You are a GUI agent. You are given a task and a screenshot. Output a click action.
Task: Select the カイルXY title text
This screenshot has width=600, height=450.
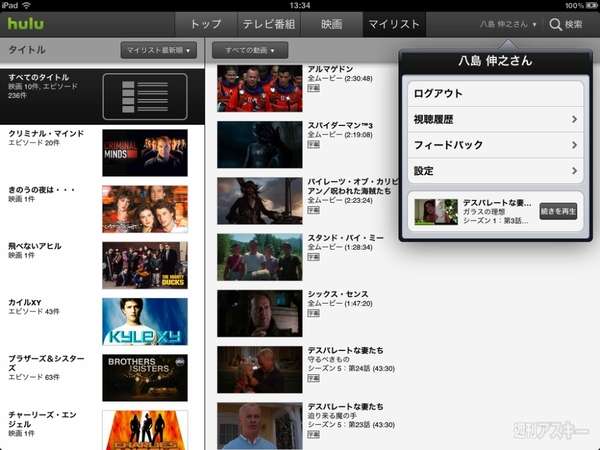(25, 302)
